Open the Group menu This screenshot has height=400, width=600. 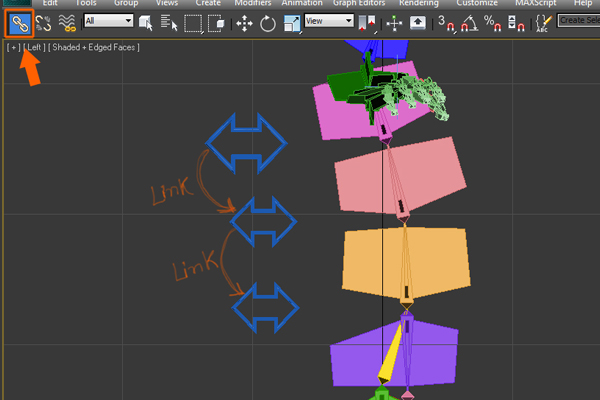pyautogui.click(x=126, y=3)
